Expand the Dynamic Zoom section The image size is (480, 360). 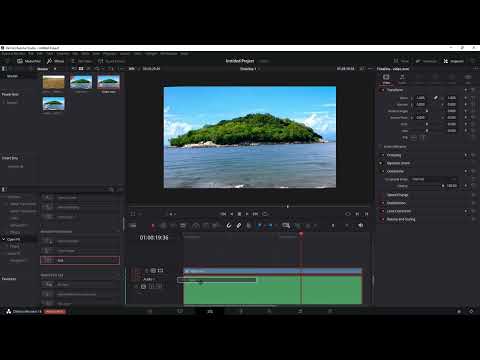[398, 163]
